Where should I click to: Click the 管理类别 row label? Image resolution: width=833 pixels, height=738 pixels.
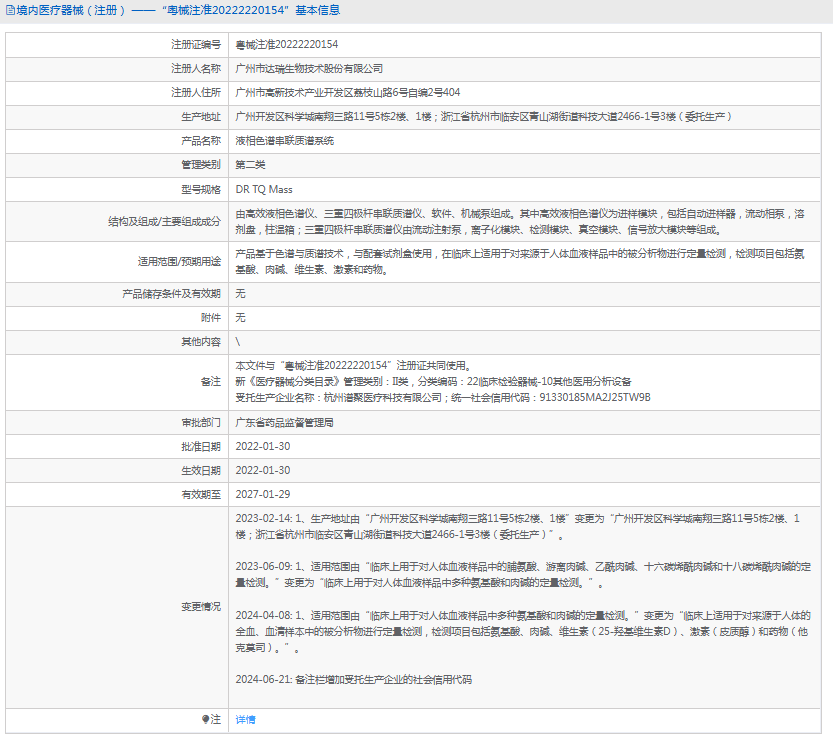201,165
